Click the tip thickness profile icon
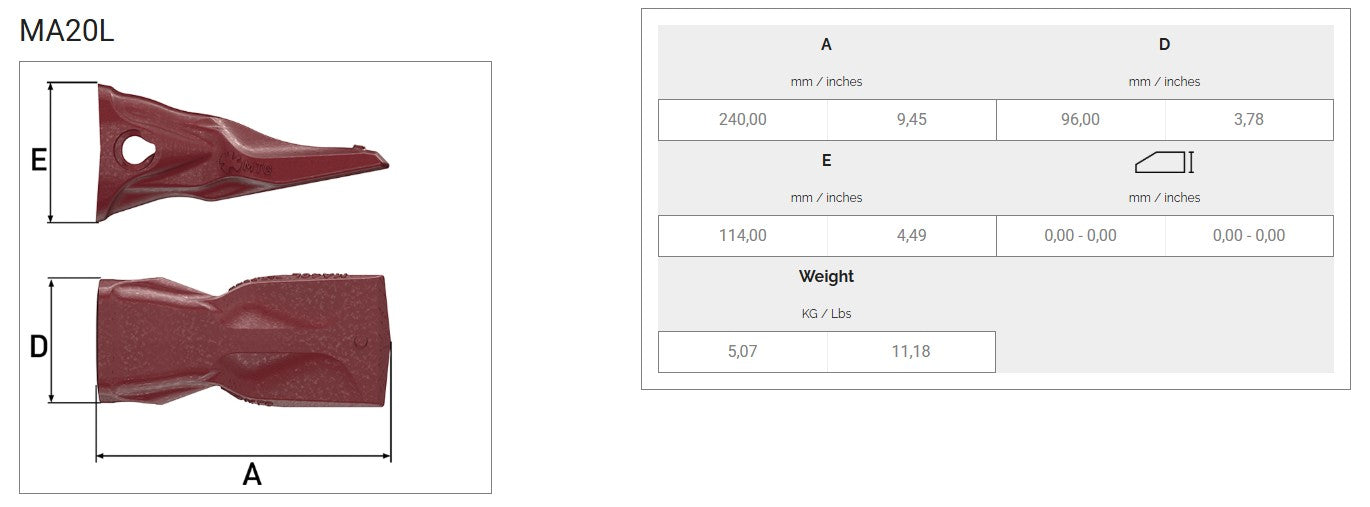 [1164, 162]
